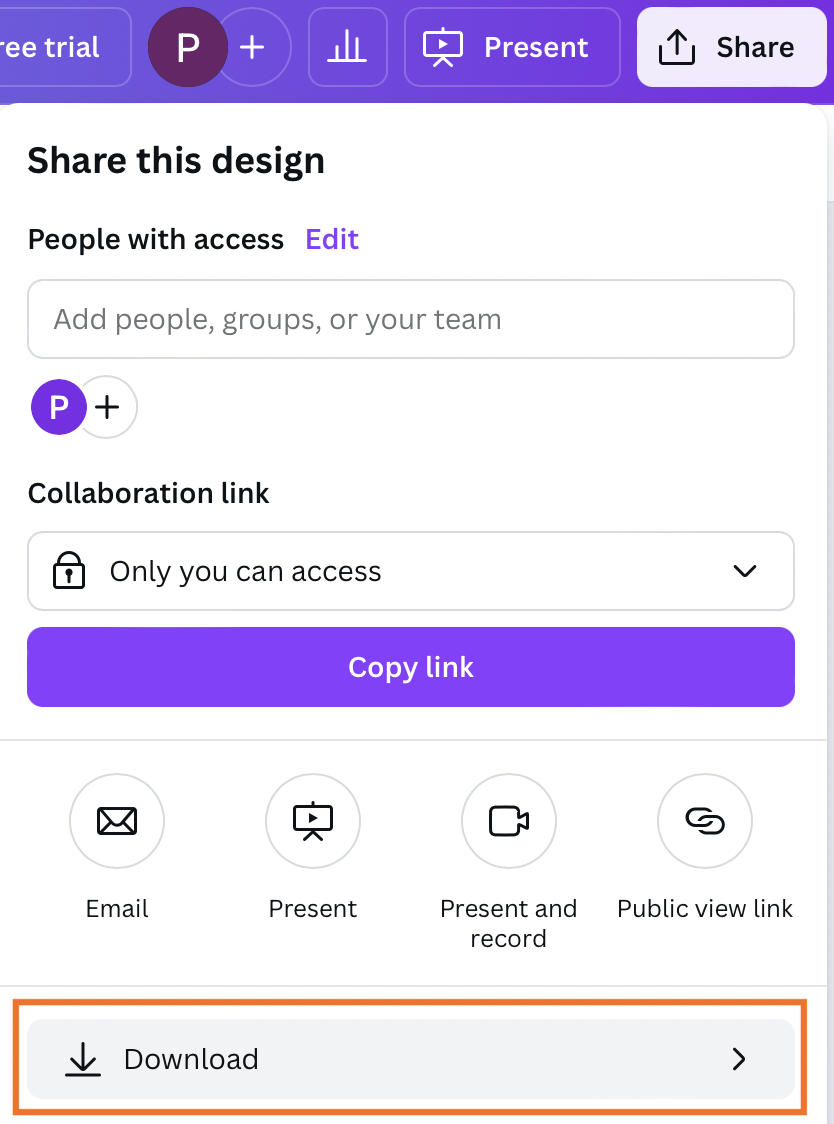The image size is (834, 1124).
Task: Click the Edit link next to People with access
Action: (x=332, y=239)
